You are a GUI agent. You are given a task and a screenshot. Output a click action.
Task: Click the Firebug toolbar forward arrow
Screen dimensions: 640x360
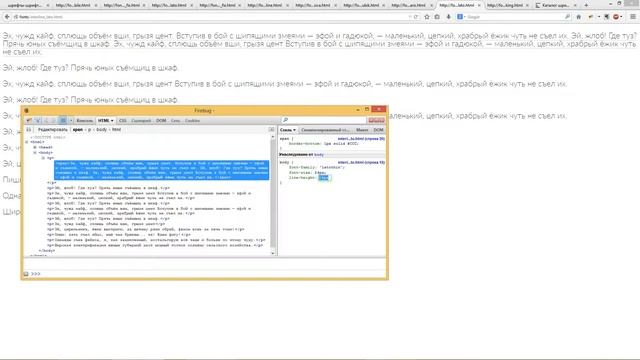(x=53, y=121)
